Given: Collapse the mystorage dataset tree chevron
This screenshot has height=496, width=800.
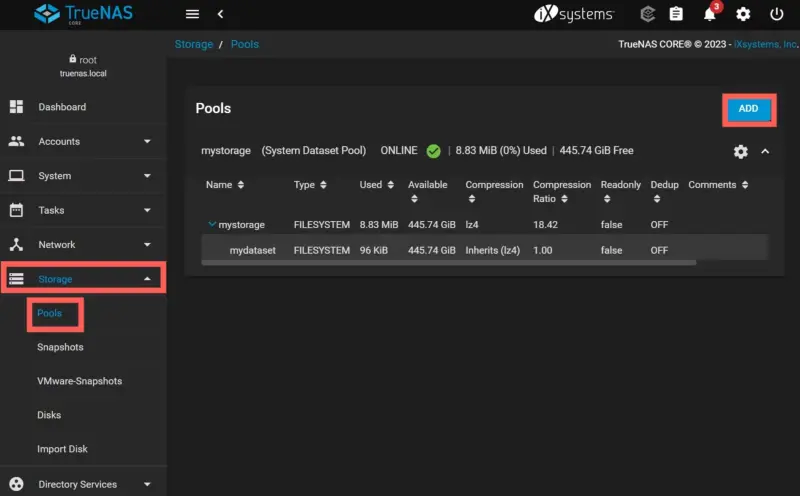Looking at the screenshot, I should tap(212, 224).
